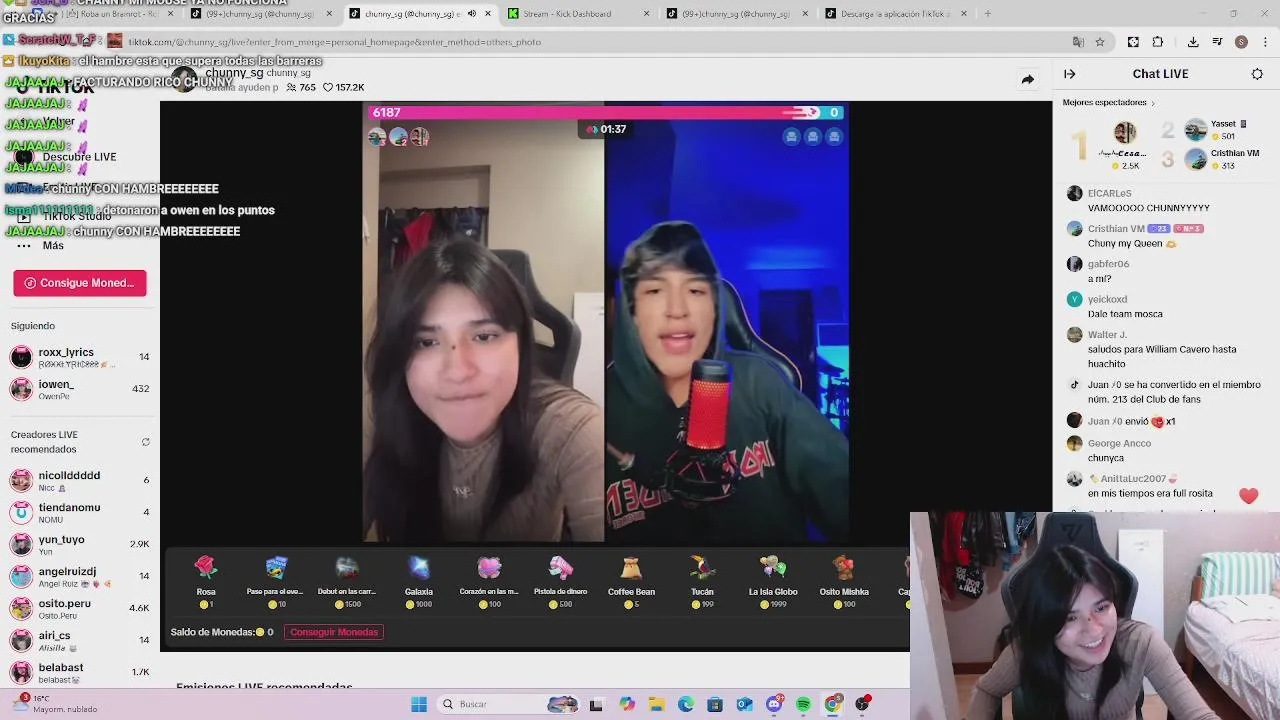Send the La Isla Globo gift
The image size is (1280, 720).
(773, 581)
